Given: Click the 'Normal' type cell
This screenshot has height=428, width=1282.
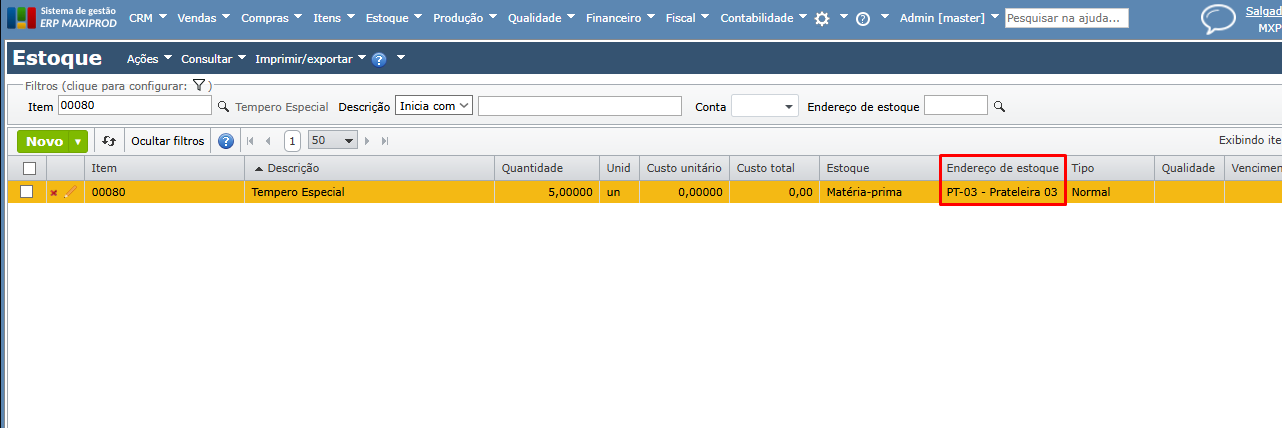Looking at the screenshot, I should click(x=1109, y=192).
